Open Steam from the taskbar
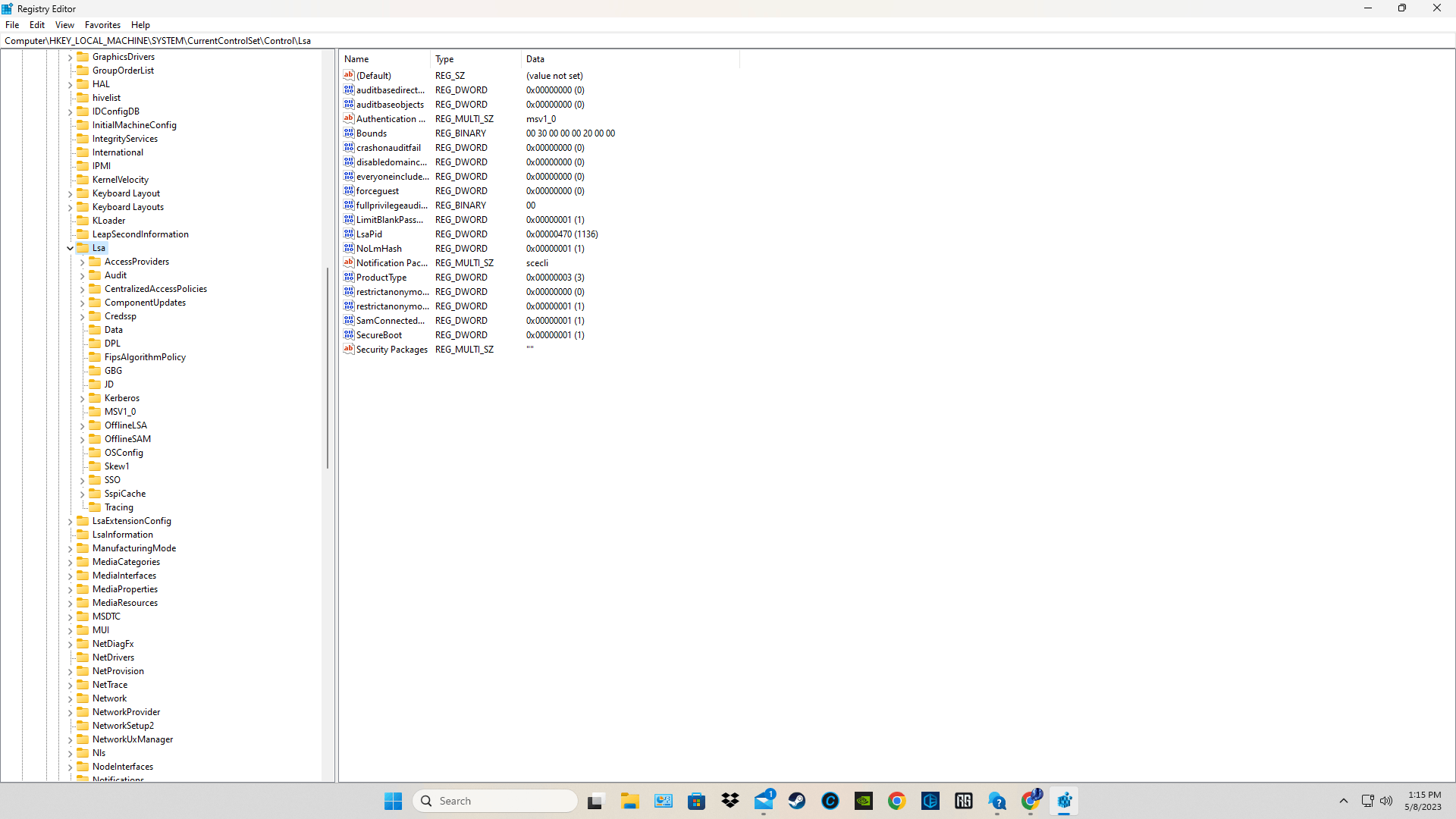This screenshot has height=819, width=1456. (797, 801)
